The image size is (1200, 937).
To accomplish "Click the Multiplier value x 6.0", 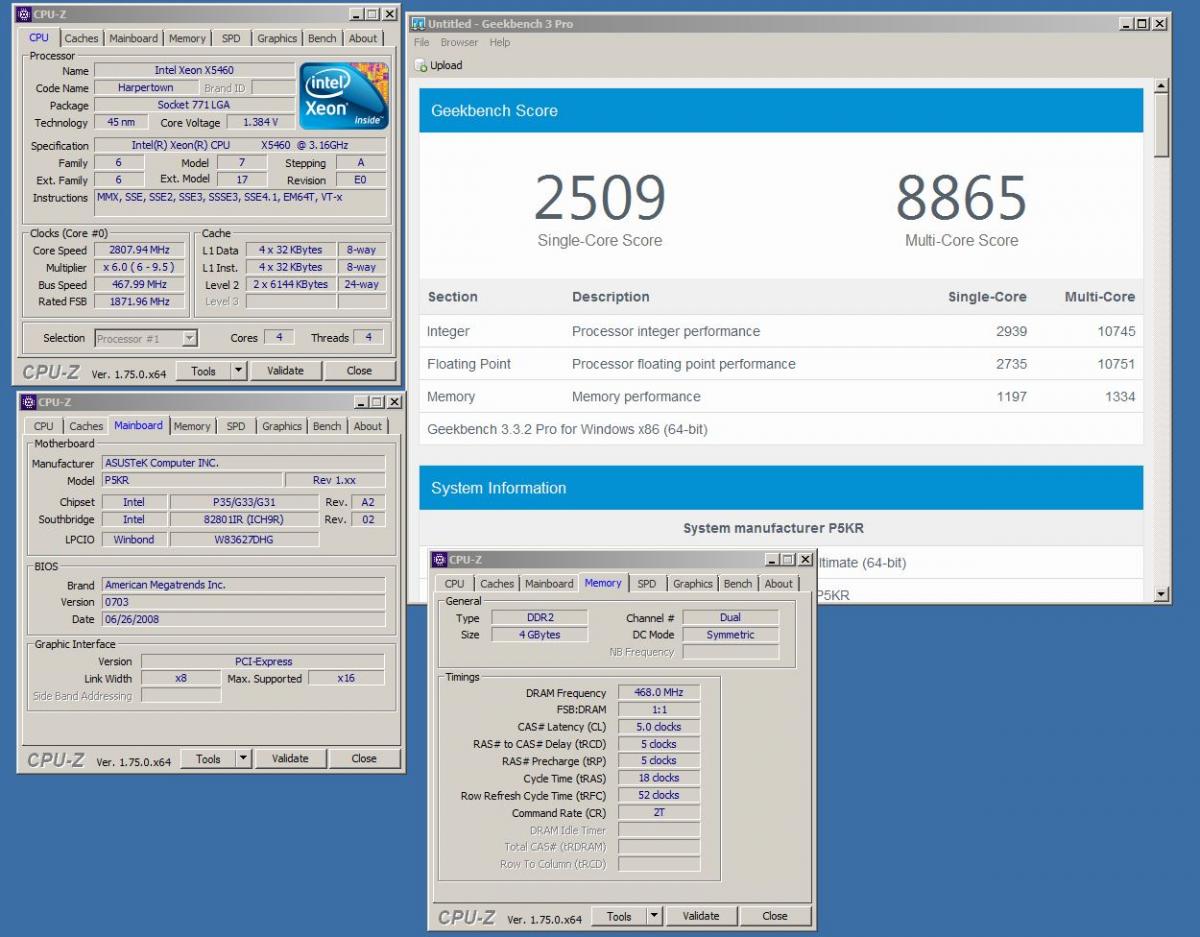I will tap(138, 268).
